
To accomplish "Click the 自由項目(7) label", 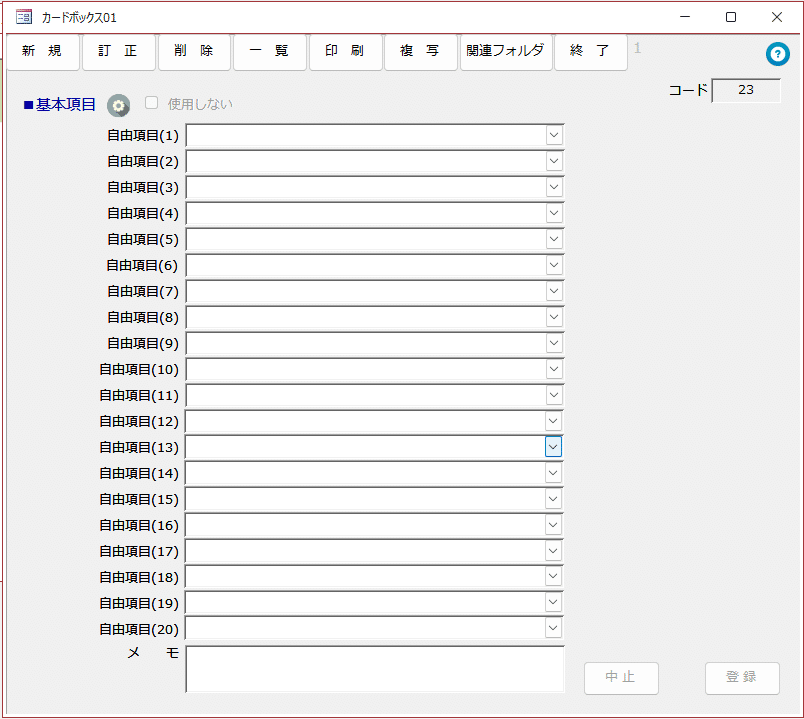I will tap(143, 291).
